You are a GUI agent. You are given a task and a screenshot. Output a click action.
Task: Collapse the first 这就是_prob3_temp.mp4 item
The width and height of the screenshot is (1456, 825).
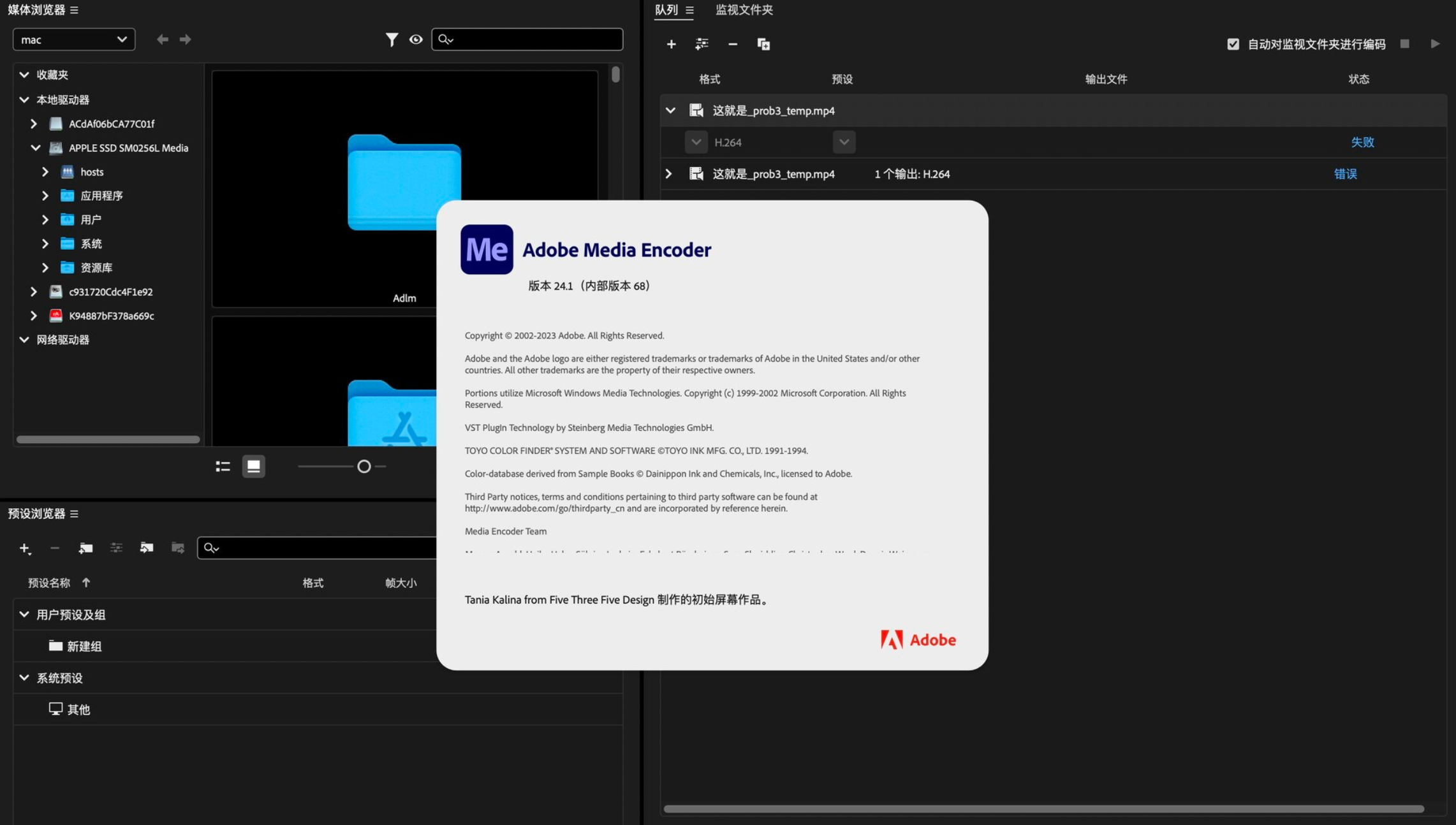[670, 111]
